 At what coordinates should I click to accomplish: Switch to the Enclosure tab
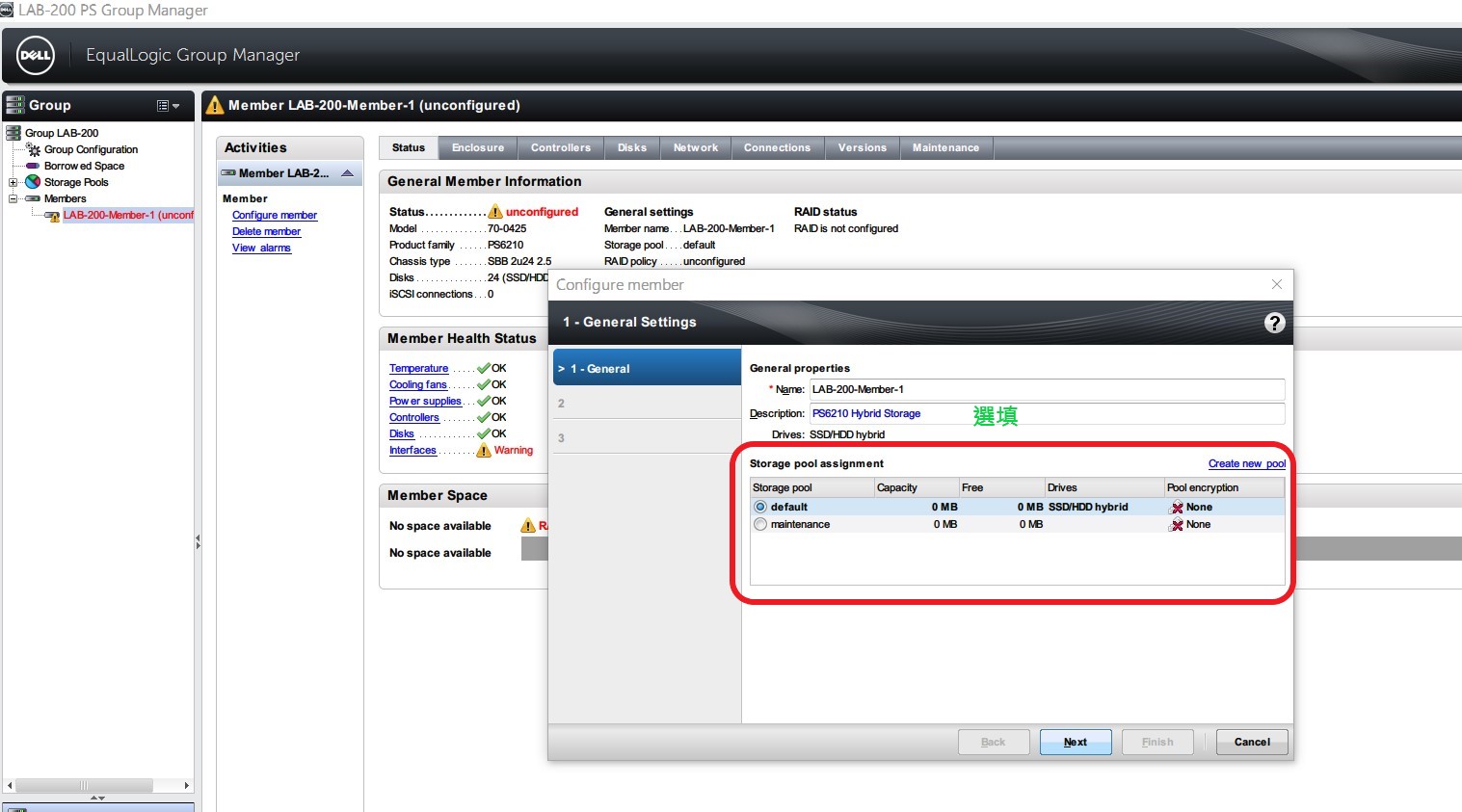click(x=478, y=147)
